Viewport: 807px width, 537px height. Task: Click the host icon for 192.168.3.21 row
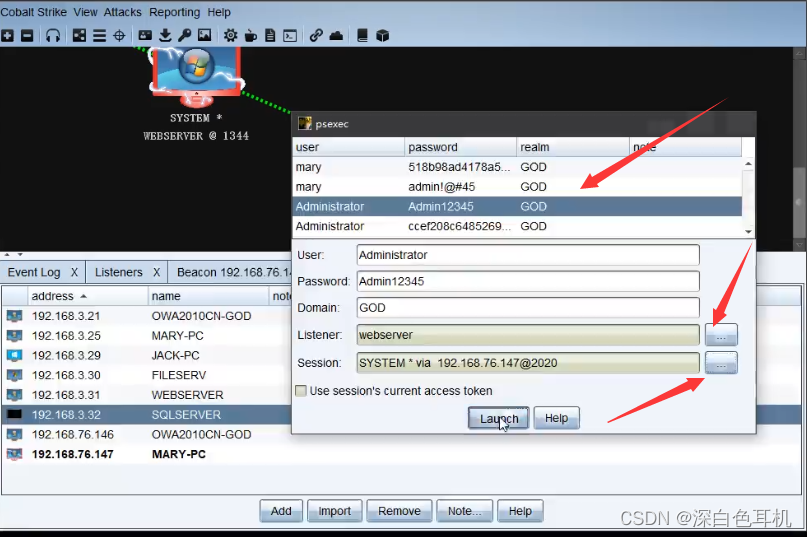tap(14, 316)
